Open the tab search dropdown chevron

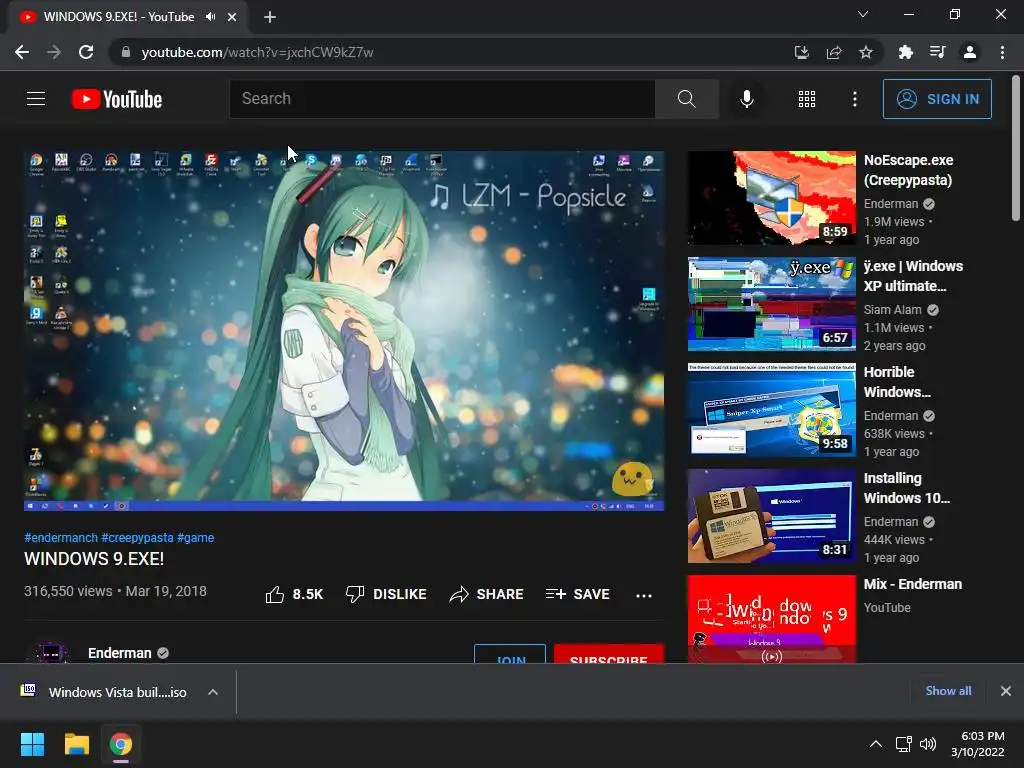[863, 14]
